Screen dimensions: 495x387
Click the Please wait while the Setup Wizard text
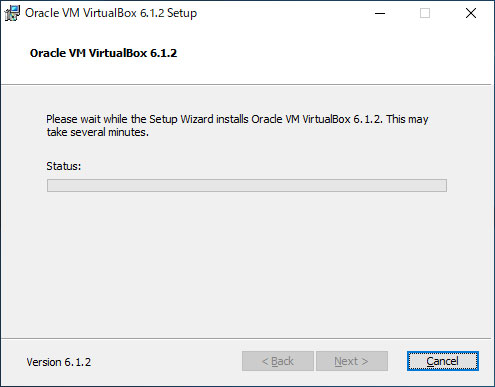(x=147, y=119)
